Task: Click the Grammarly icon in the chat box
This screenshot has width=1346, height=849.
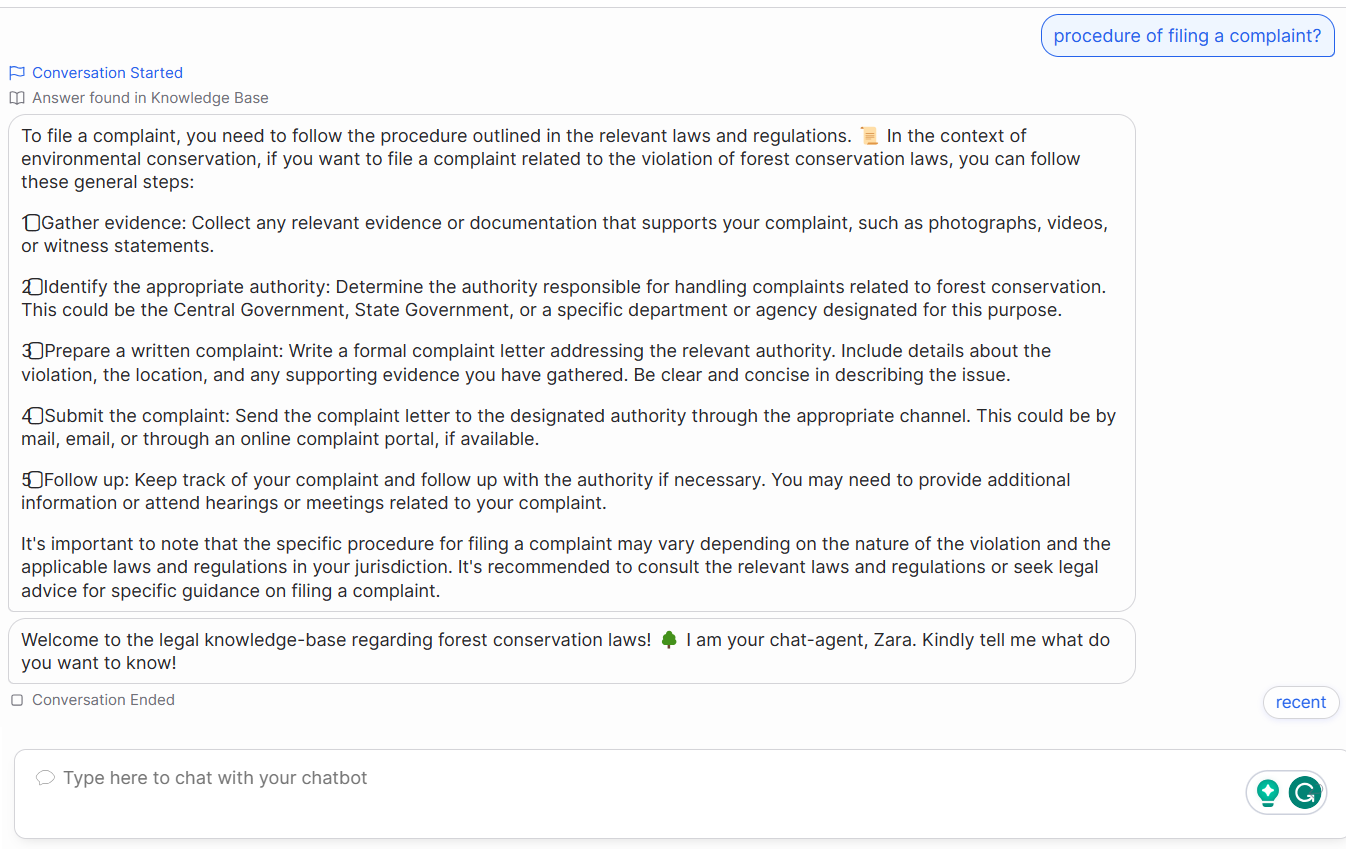Action: (1305, 792)
